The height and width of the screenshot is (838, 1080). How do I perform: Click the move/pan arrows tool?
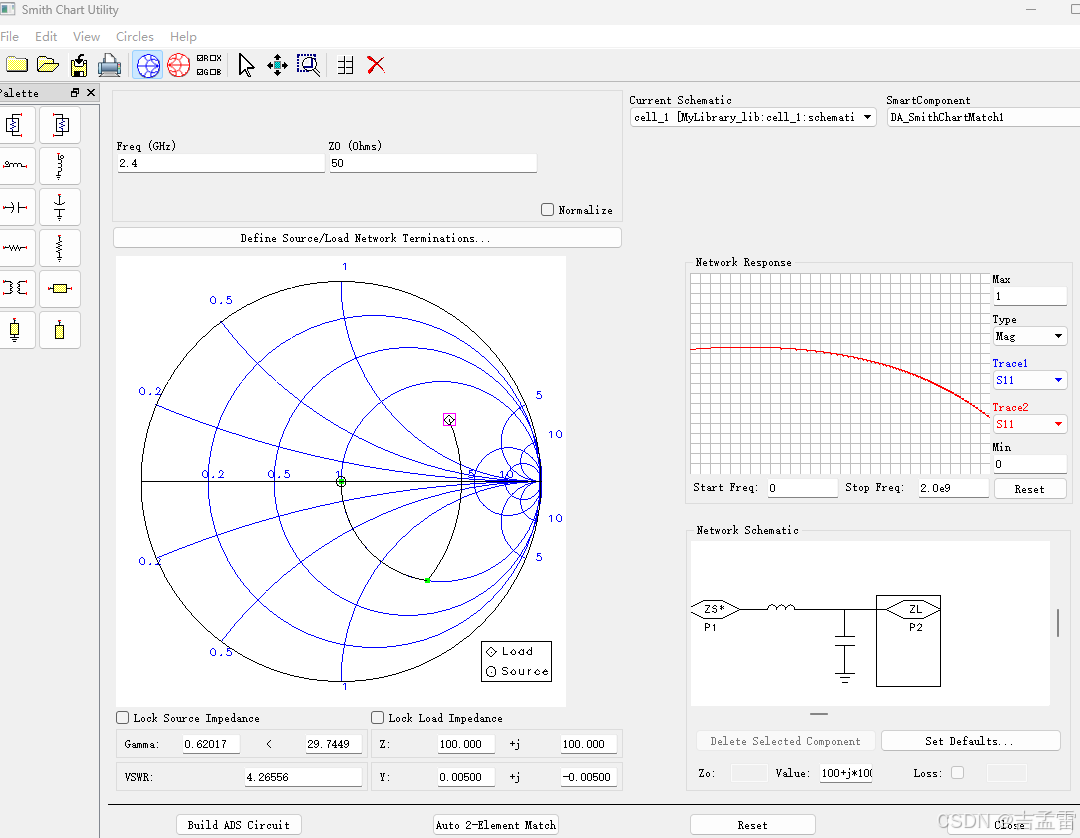(277, 65)
